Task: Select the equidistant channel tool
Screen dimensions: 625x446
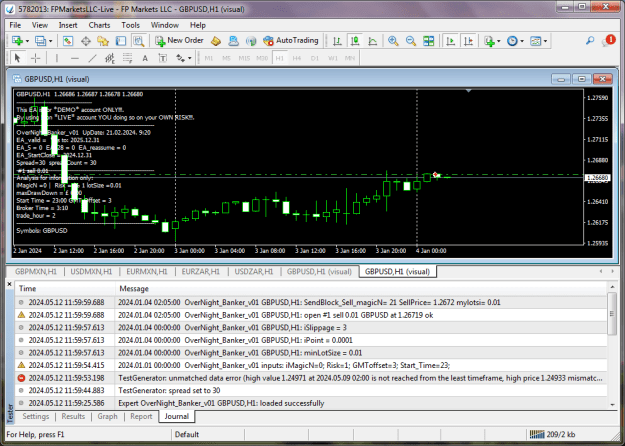Action: click(110, 58)
